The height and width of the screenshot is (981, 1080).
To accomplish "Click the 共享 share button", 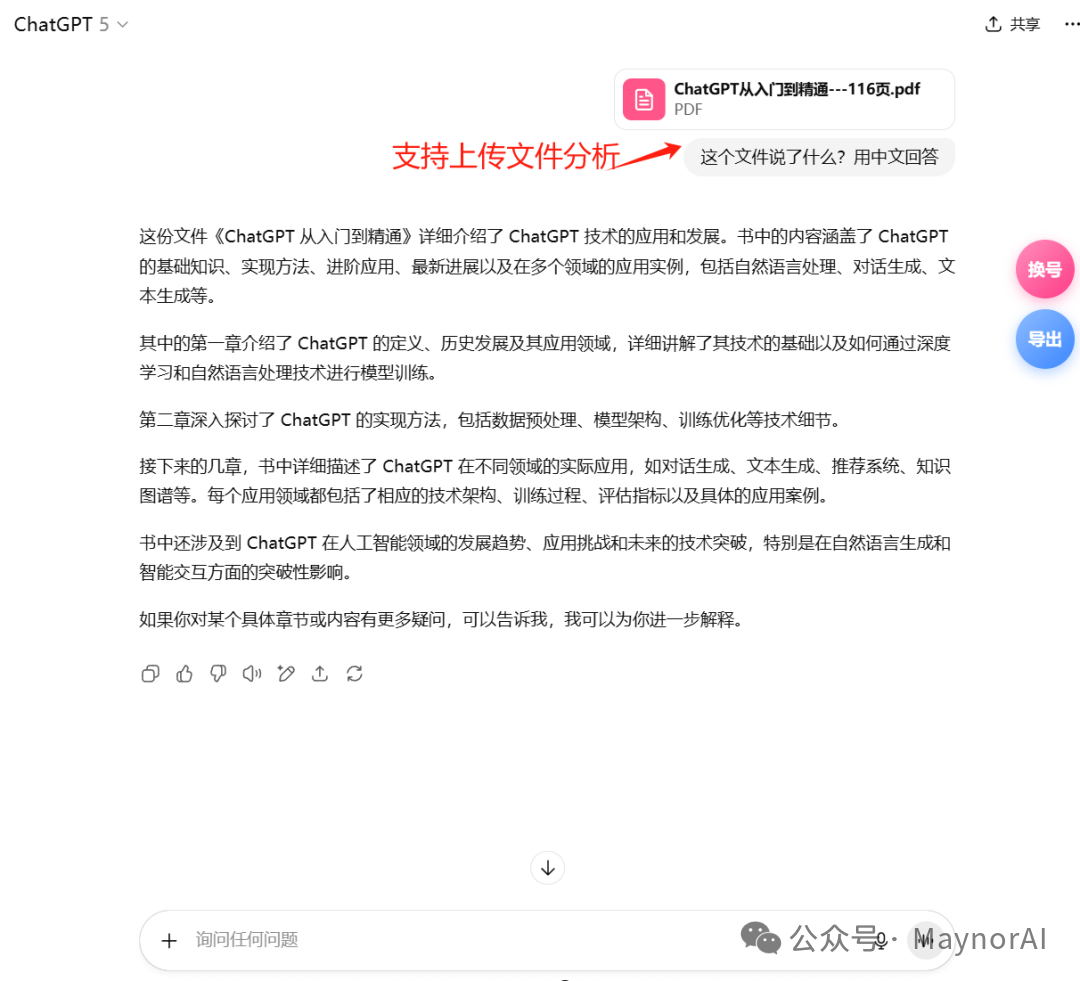I will [1012, 23].
